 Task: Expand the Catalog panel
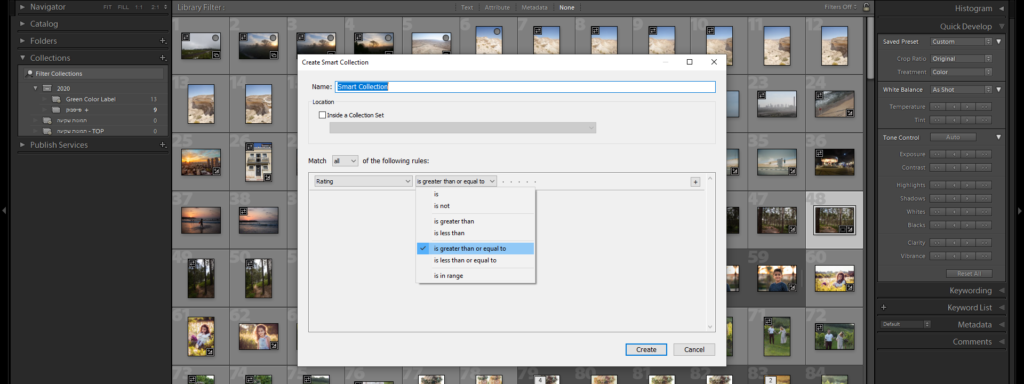pyautogui.click(x=23, y=24)
